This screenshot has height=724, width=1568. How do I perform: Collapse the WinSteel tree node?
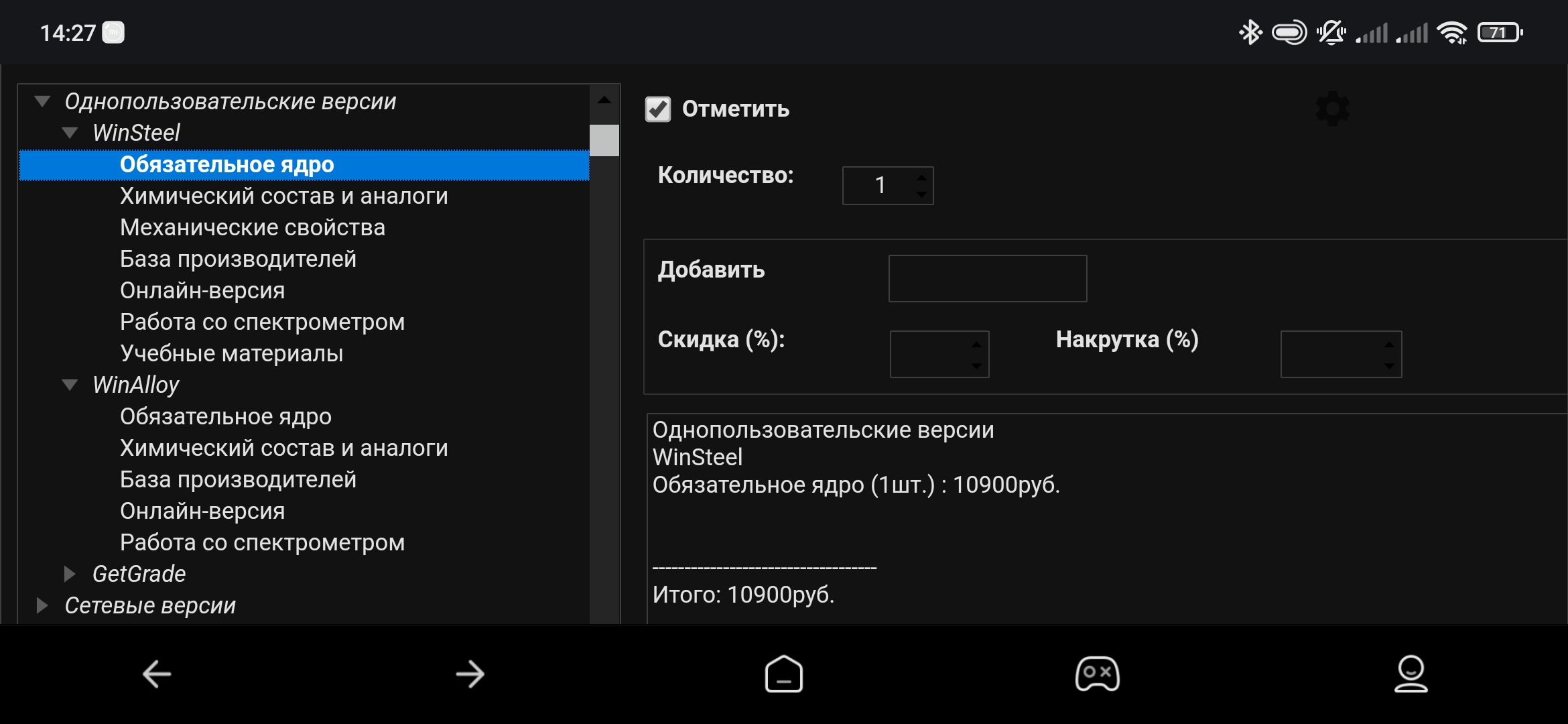coord(70,133)
